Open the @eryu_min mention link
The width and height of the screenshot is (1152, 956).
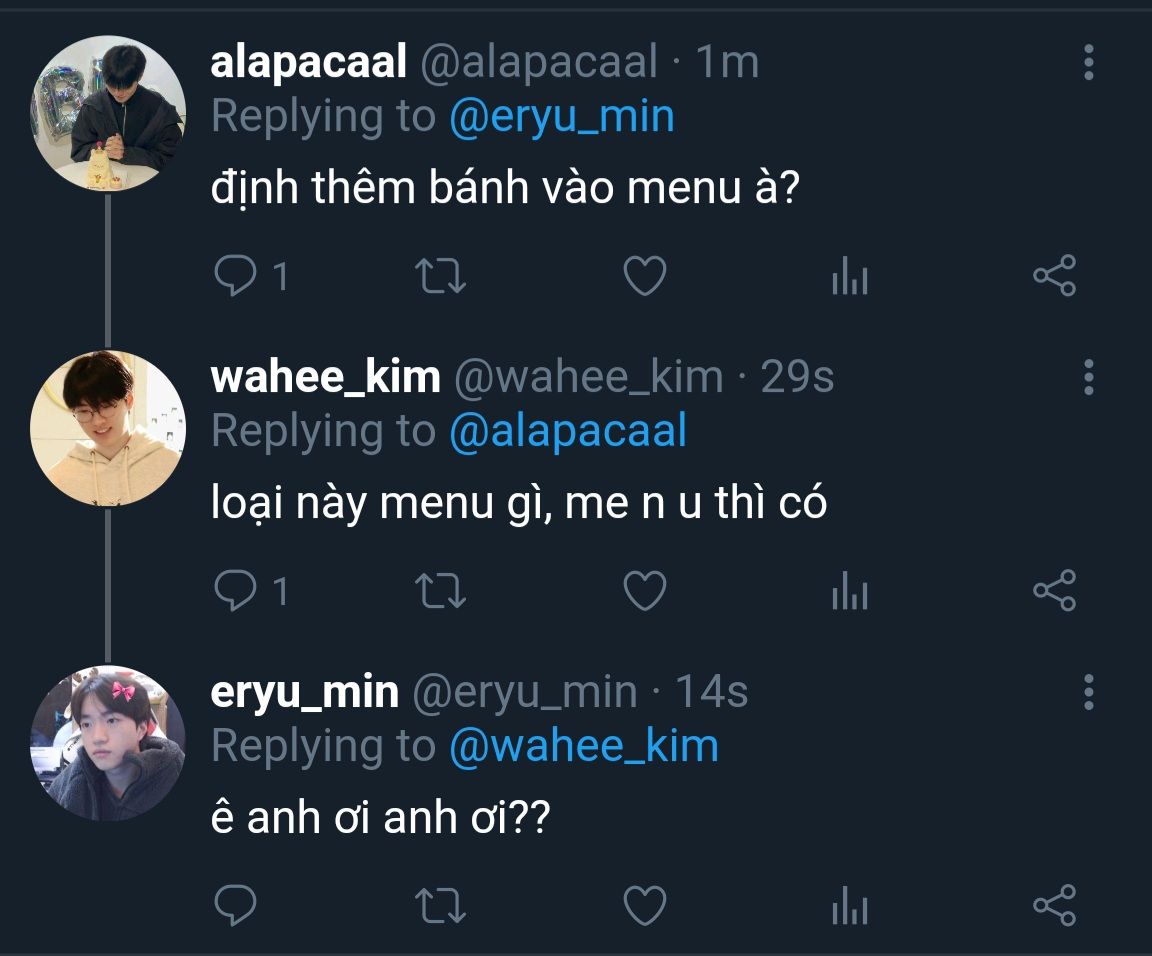pos(562,117)
